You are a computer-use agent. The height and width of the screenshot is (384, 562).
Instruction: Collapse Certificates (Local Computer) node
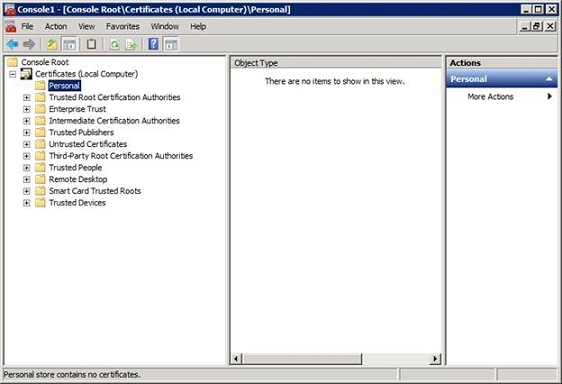pyautogui.click(x=13, y=74)
